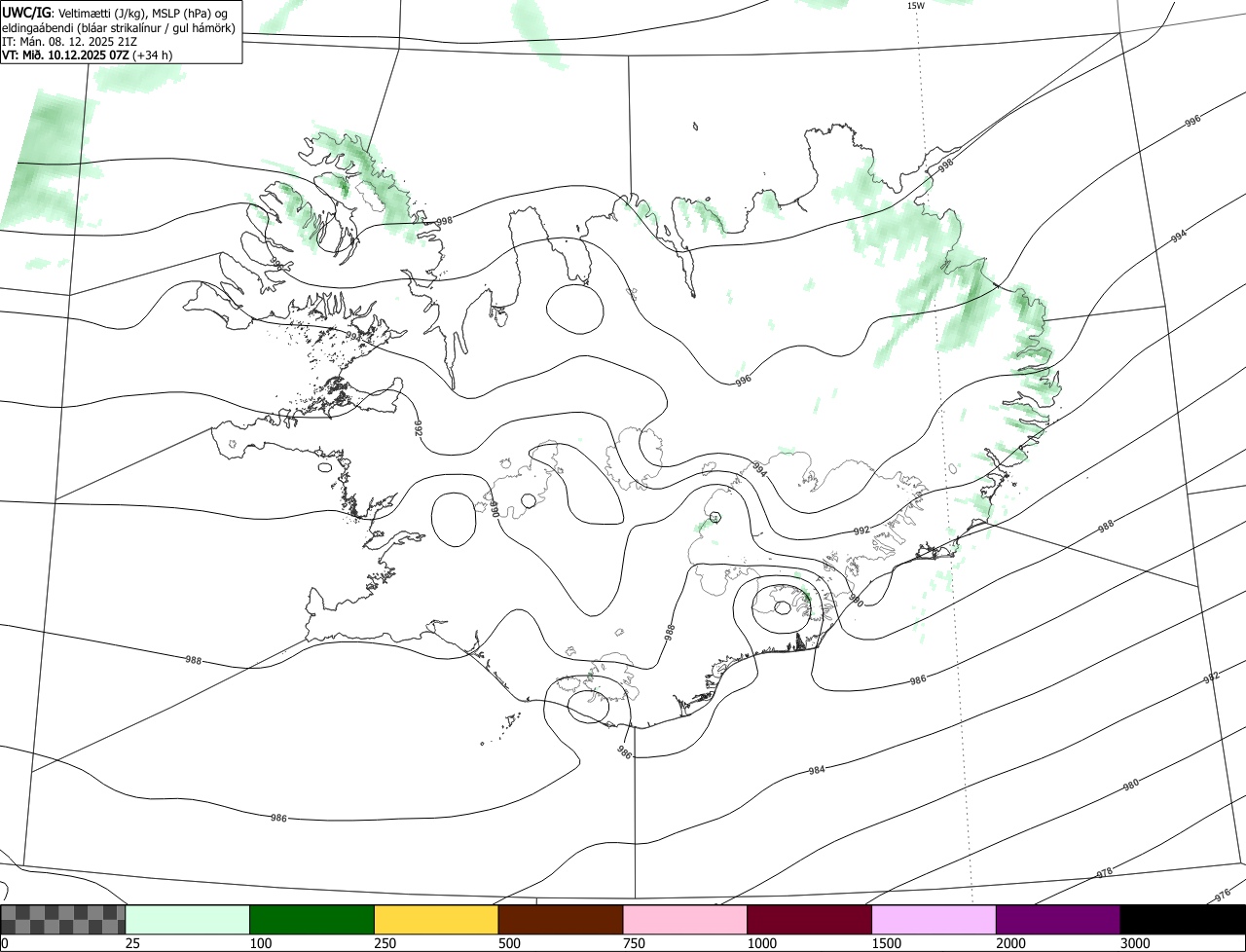
Task: Click the "UWC/IG" title text
Action: pos(26,12)
